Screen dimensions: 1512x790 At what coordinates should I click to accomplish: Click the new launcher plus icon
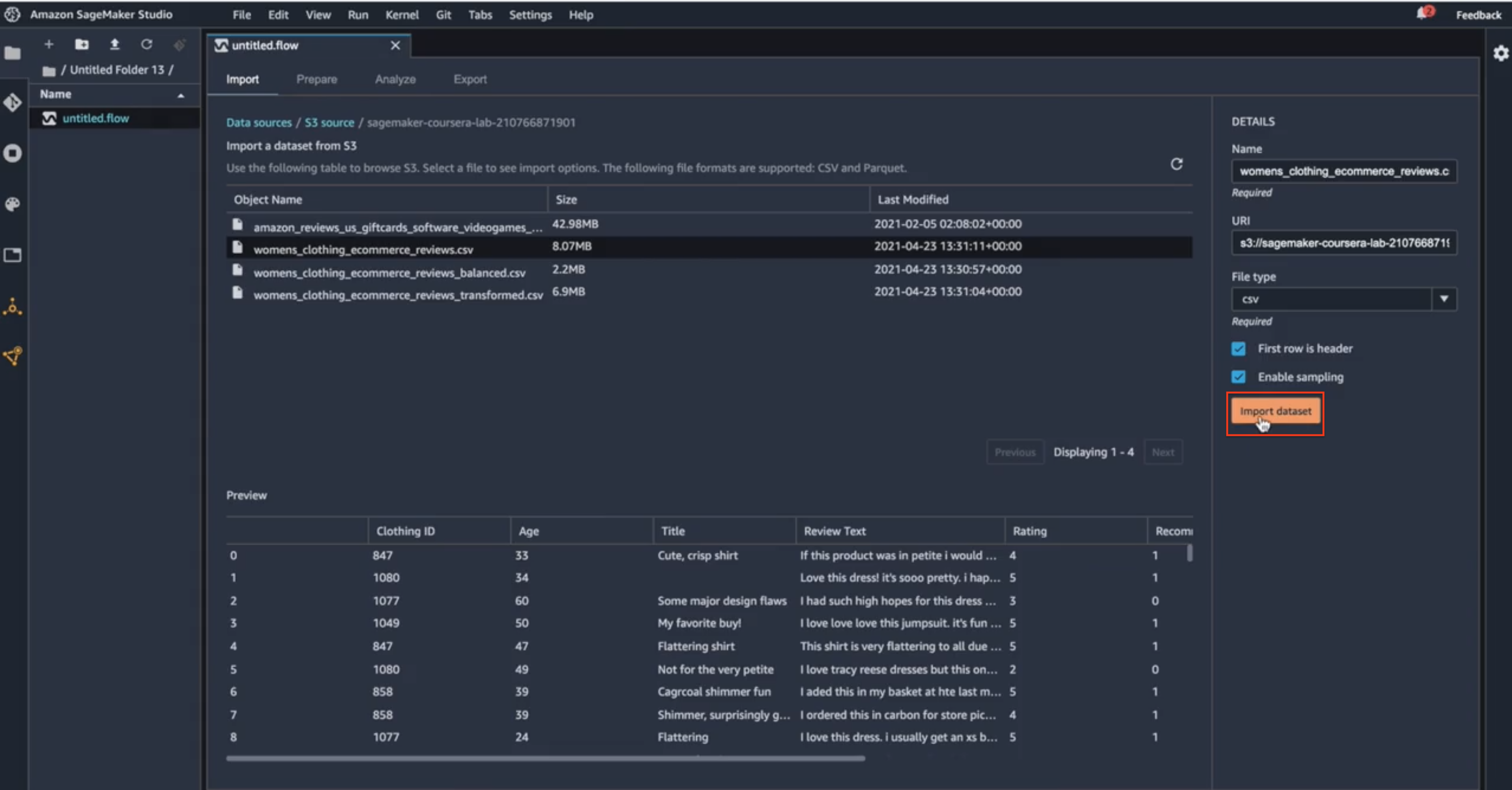coord(49,44)
